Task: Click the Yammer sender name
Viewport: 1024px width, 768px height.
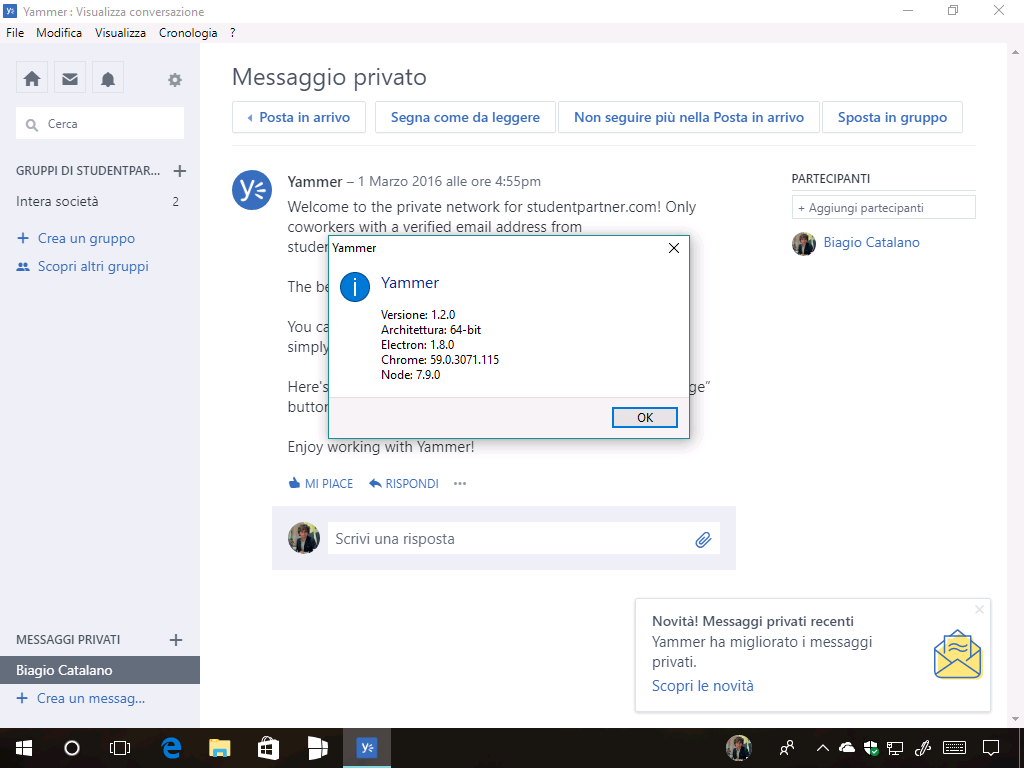Action: [x=315, y=182]
